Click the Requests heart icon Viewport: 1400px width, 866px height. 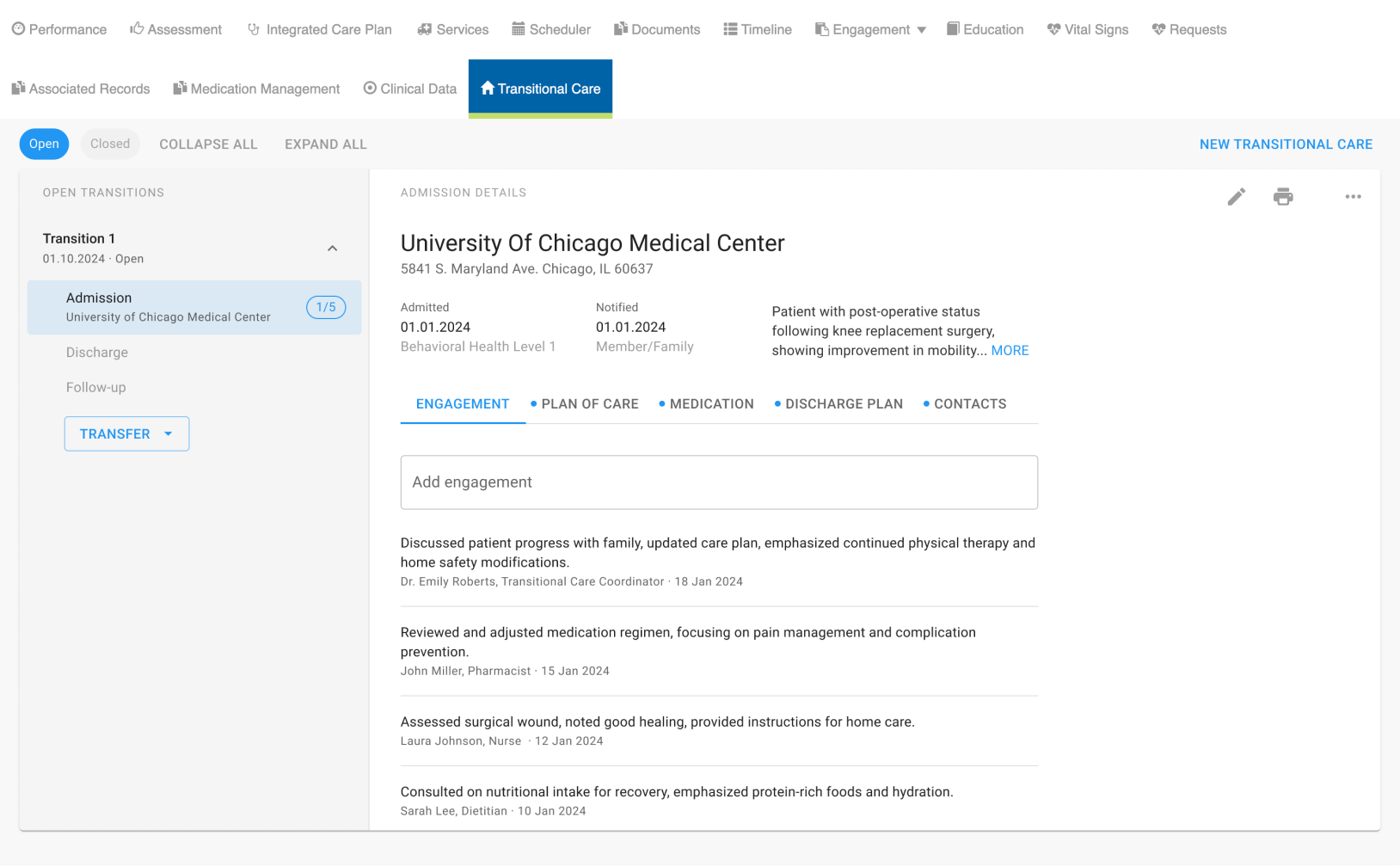[x=1158, y=29]
